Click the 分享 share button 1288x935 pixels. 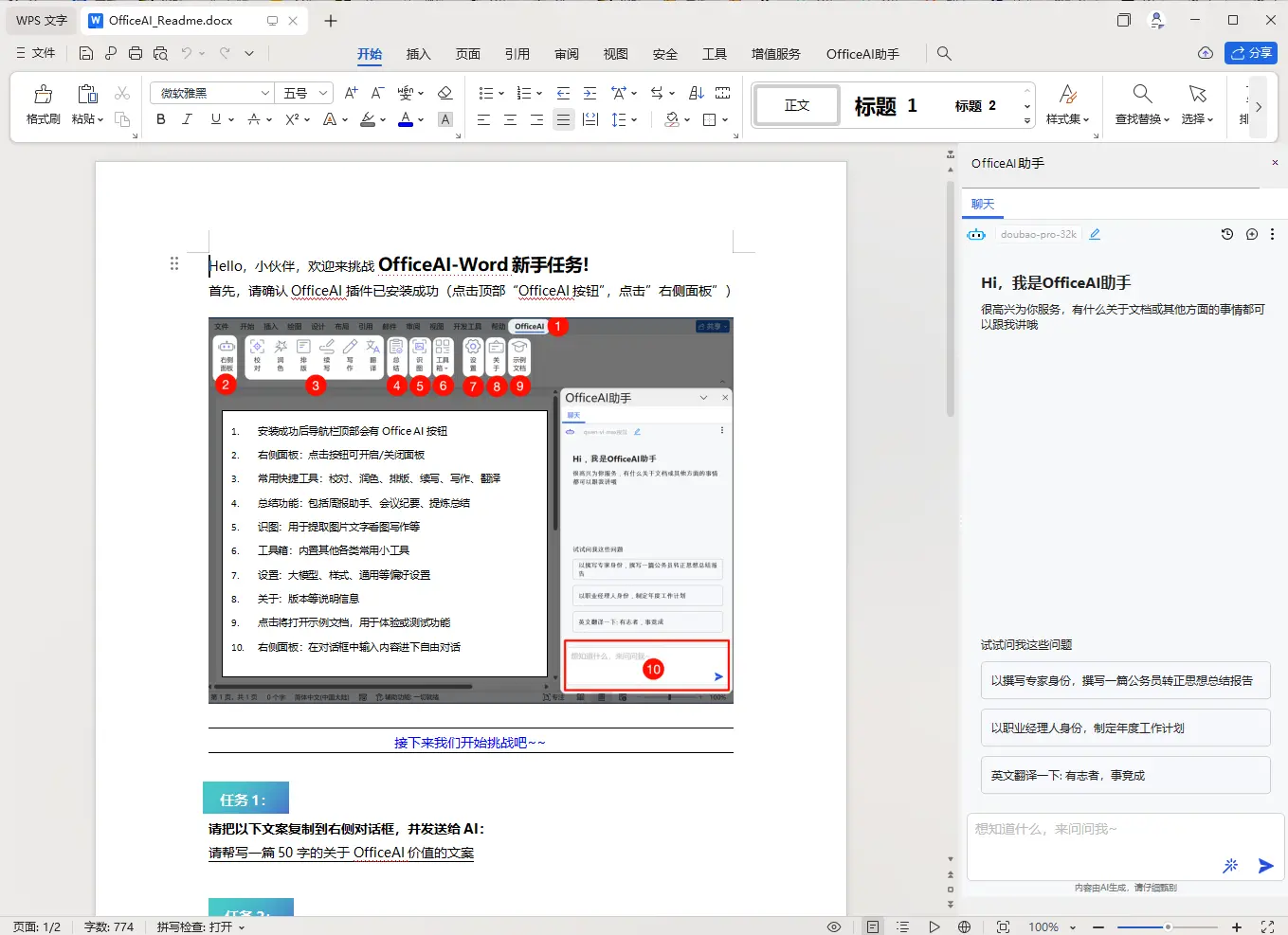coord(1251,53)
